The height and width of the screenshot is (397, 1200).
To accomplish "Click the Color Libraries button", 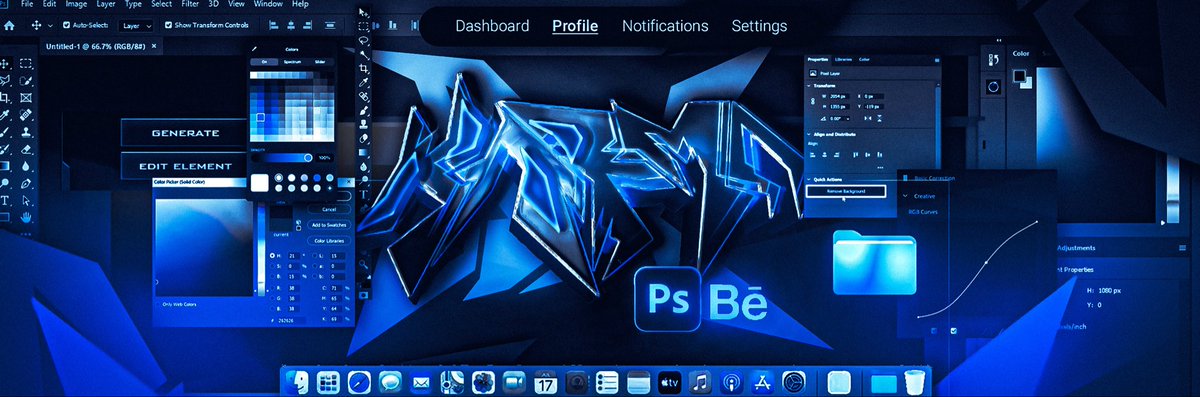I will pyautogui.click(x=329, y=241).
